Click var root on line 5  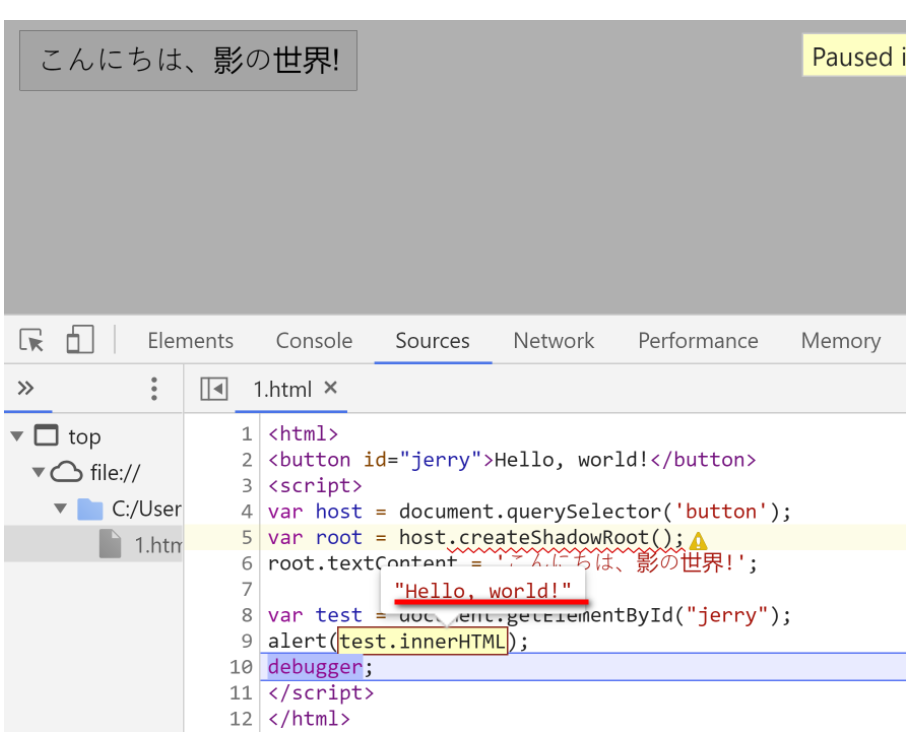tap(315, 538)
